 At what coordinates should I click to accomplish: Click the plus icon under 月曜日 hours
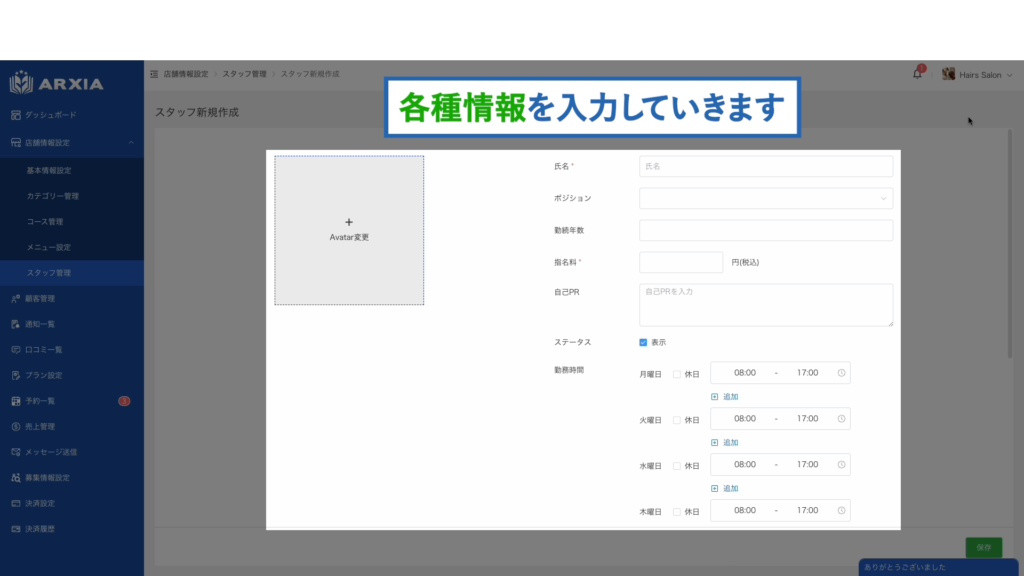[x=714, y=396]
